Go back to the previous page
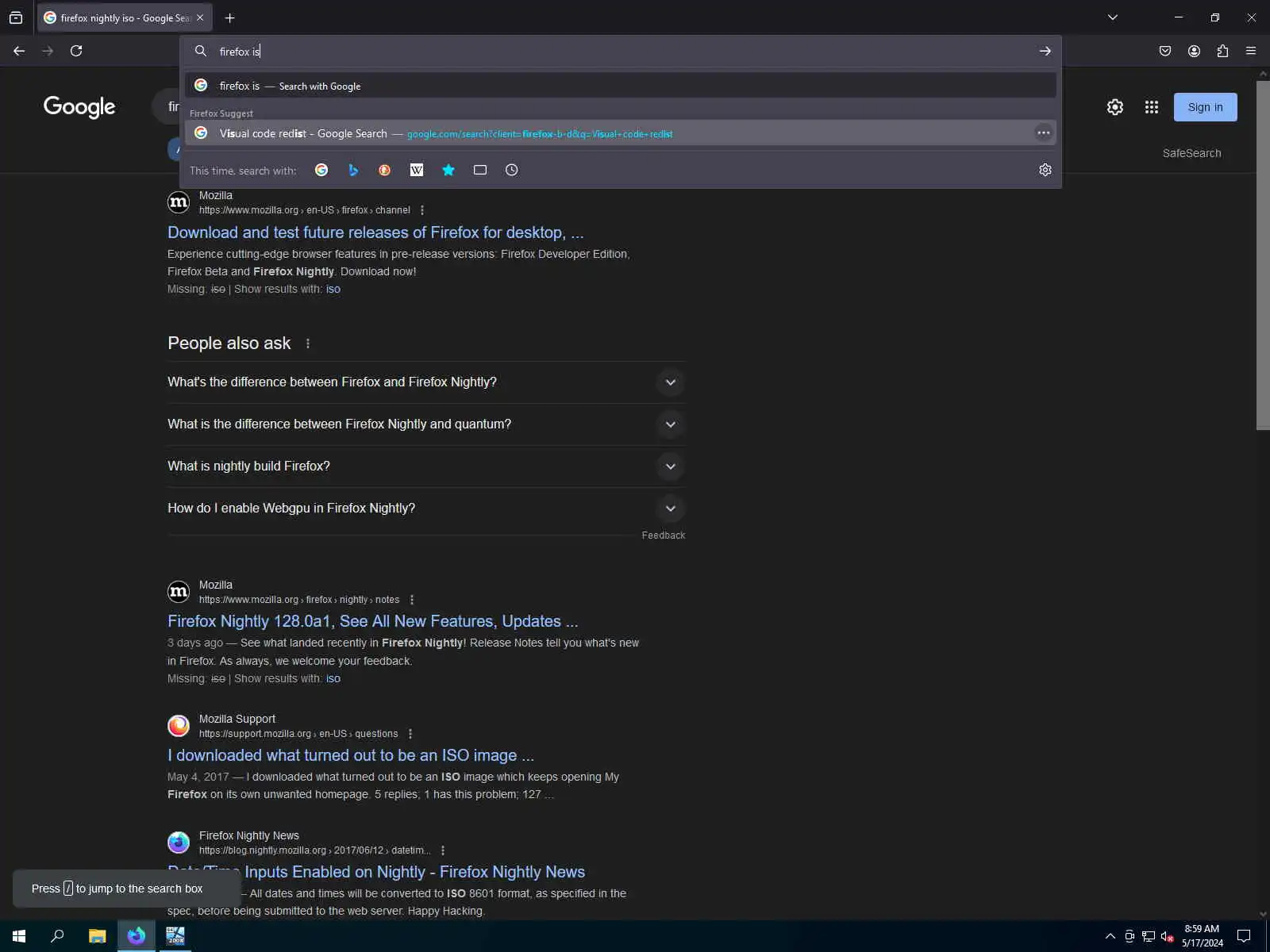The width and height of the screenshot is (1270, 952). tap(19, 51)
